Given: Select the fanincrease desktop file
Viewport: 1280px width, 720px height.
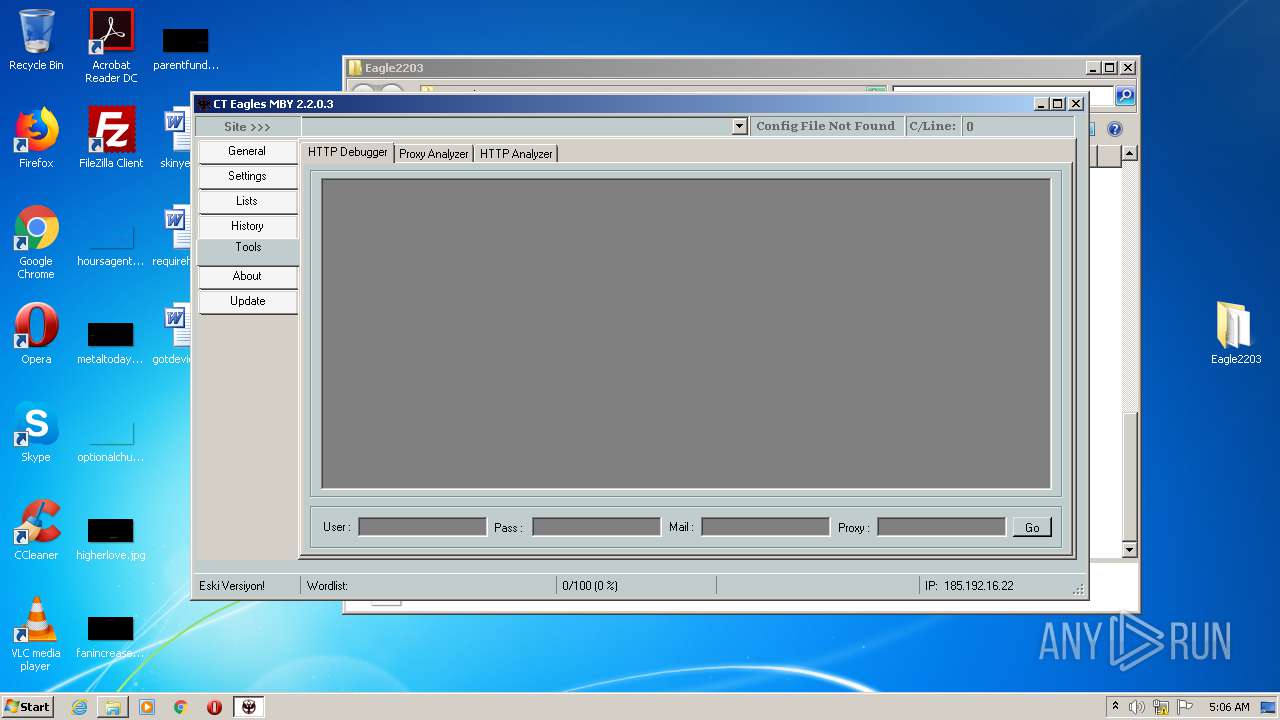Looking at the screenshot, I should click(x=111, y=636).
